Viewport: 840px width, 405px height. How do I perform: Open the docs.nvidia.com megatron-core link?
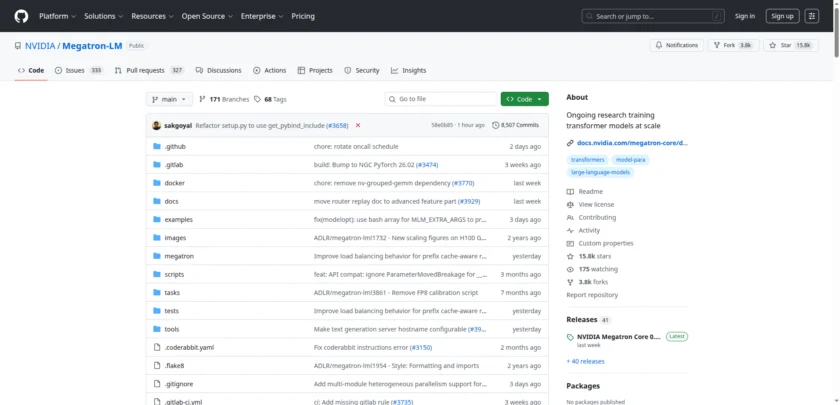coord(632,143)
